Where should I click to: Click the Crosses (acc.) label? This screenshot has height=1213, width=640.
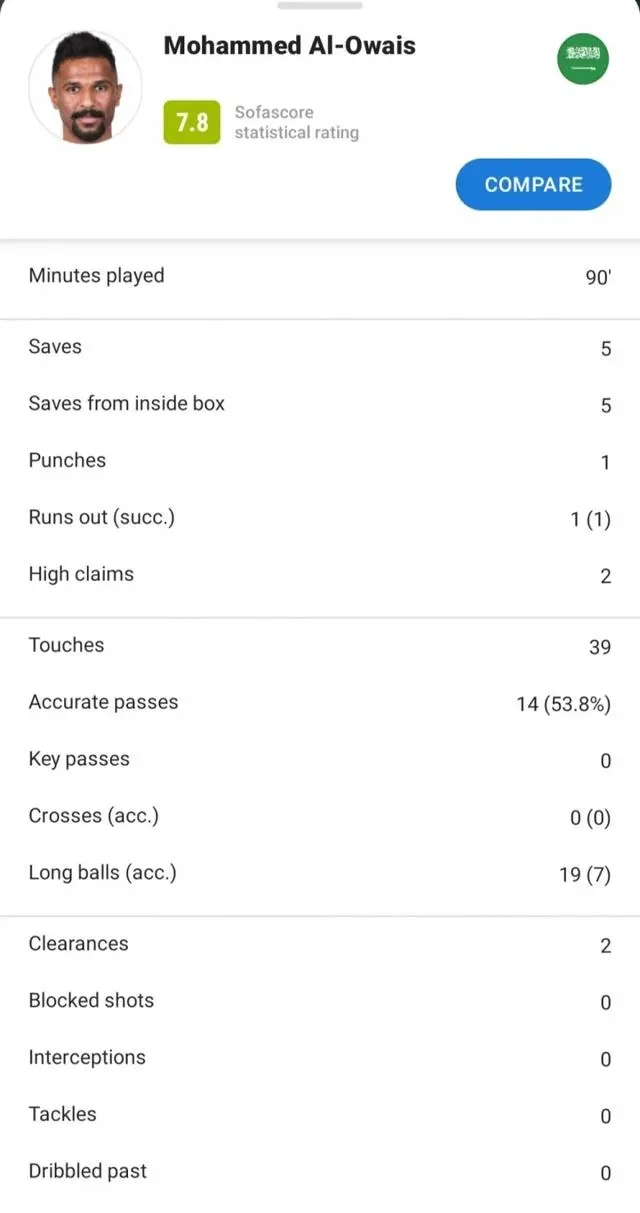[x=94, y=816]
